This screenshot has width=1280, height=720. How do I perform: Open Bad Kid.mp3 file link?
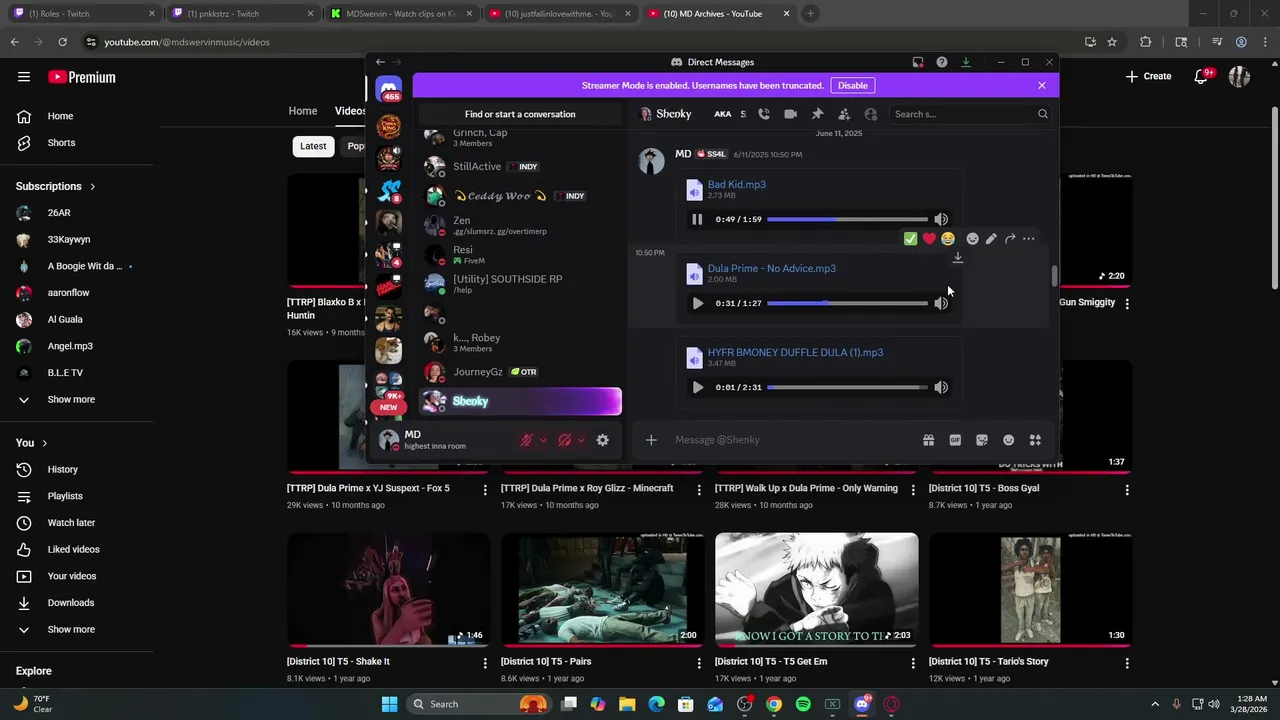pos(737,184)
